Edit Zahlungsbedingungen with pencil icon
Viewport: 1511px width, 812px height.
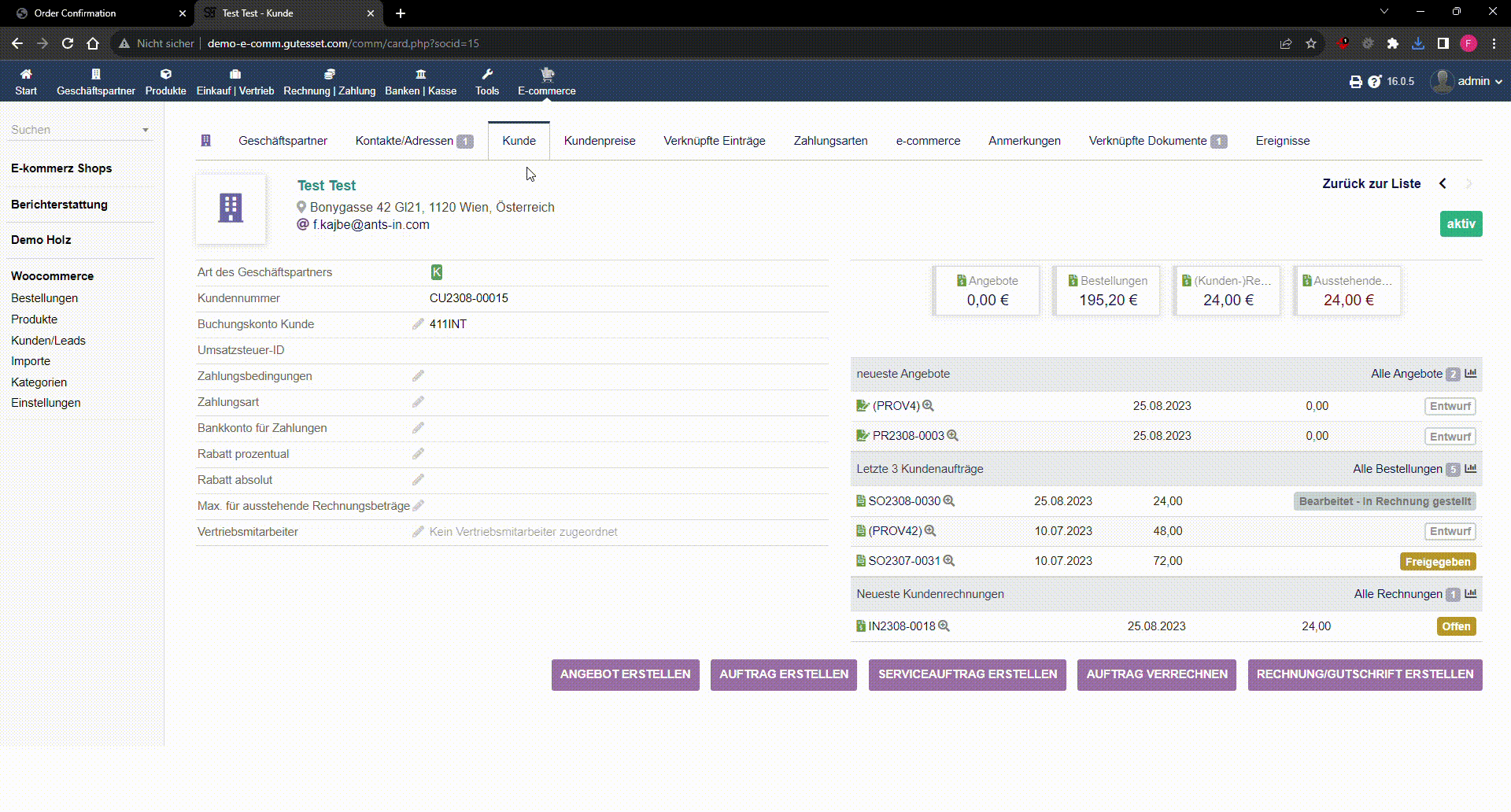coord(418,376)
